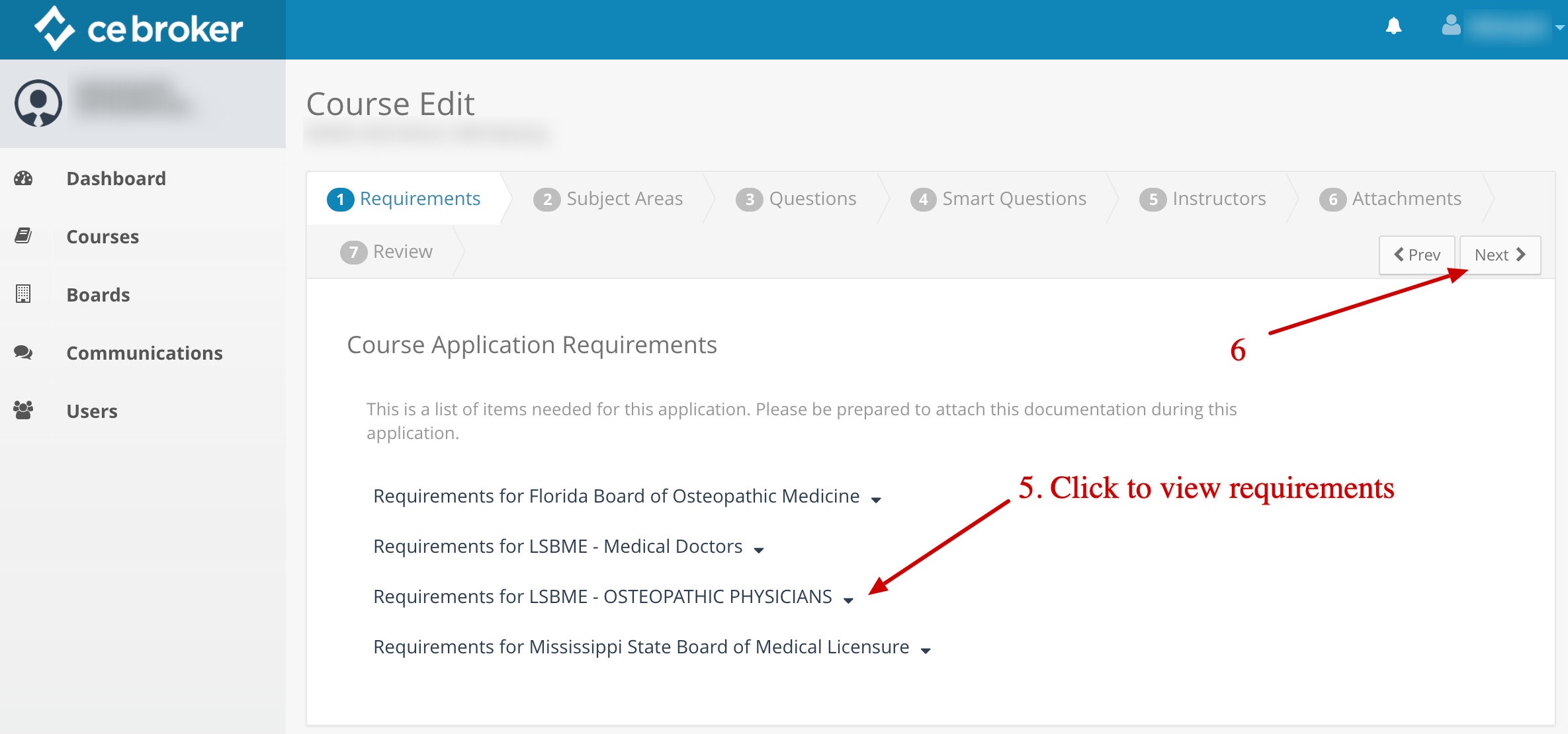This screenshot has height=734, width=1568.
Task: Click the Course Application Requirements heading
Action: [x=532, y=345]
